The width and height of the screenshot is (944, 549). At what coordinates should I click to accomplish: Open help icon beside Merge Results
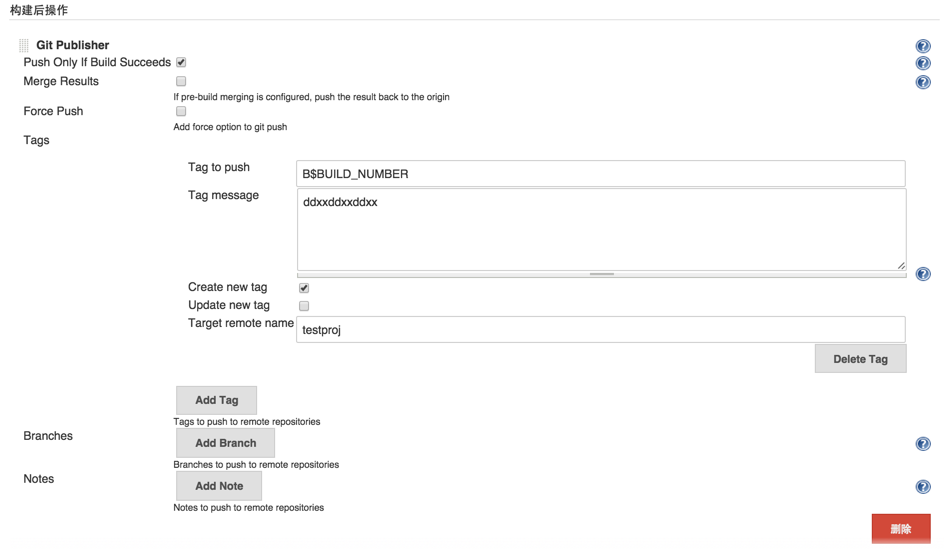click(922, 82)
